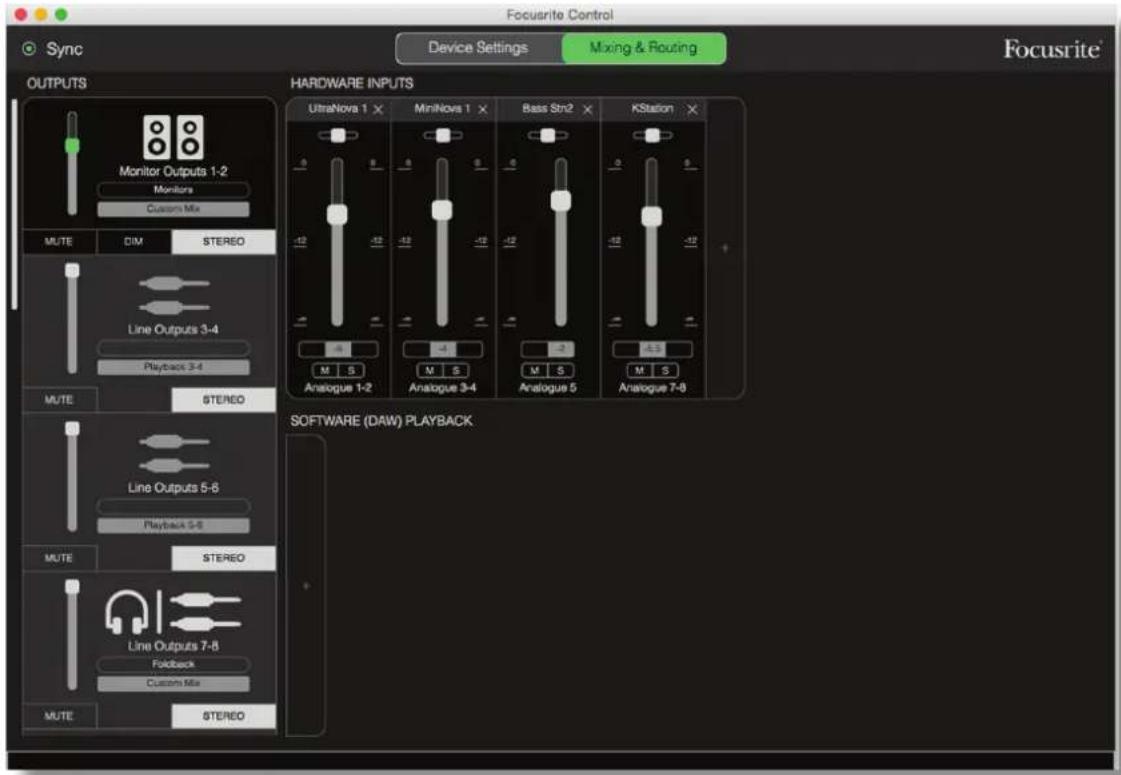The image size is (1121, 775).
Task: Remove the UltraNova 1 input channel
Action: click(378, 109)
